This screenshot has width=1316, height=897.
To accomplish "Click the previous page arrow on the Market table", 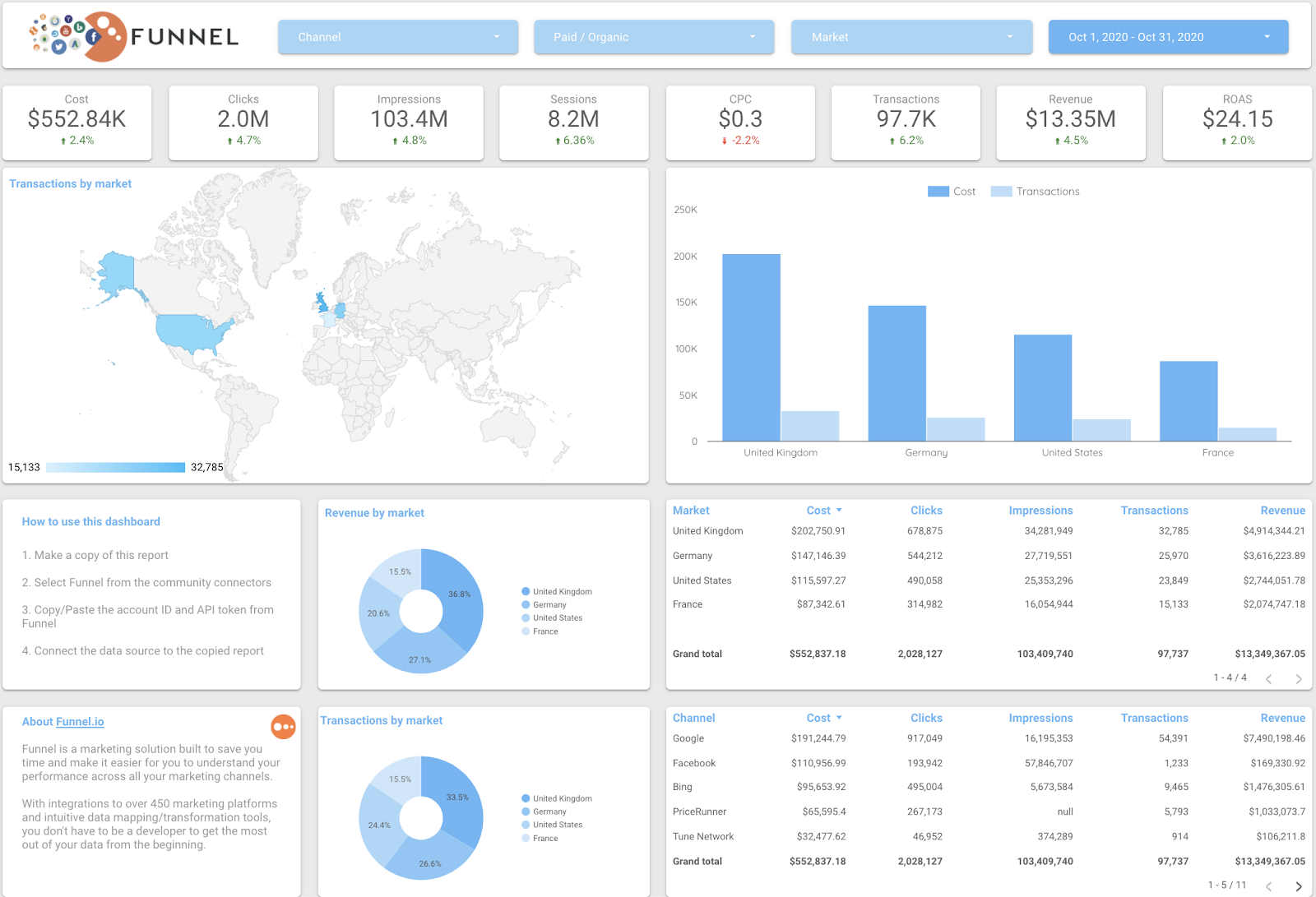I will (1269, 679).
